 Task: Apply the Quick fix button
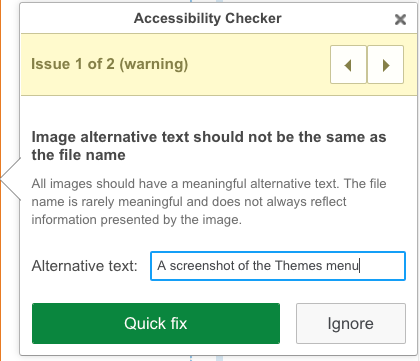[156, 323]
